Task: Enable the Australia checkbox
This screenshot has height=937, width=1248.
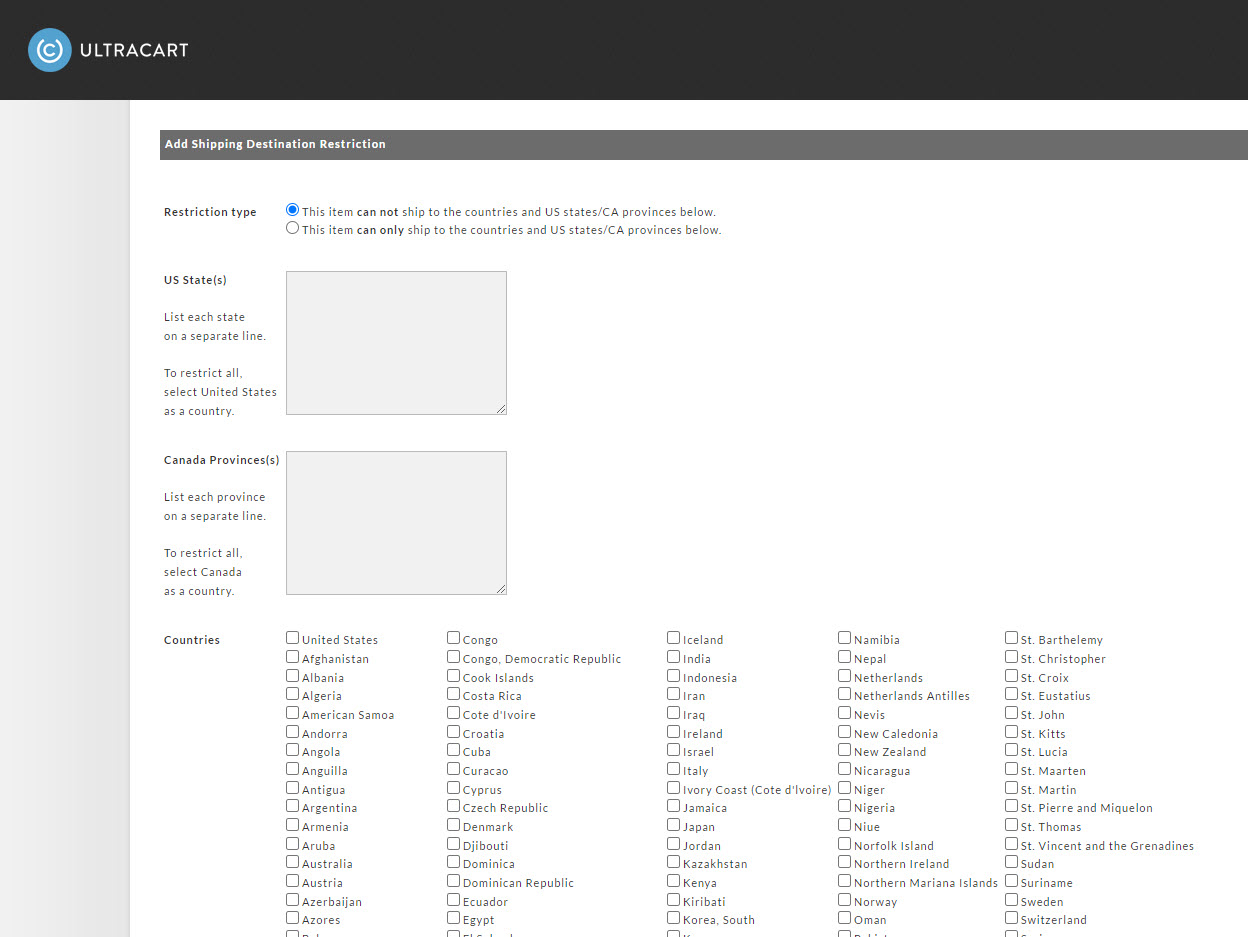Action: click(292, 862)
